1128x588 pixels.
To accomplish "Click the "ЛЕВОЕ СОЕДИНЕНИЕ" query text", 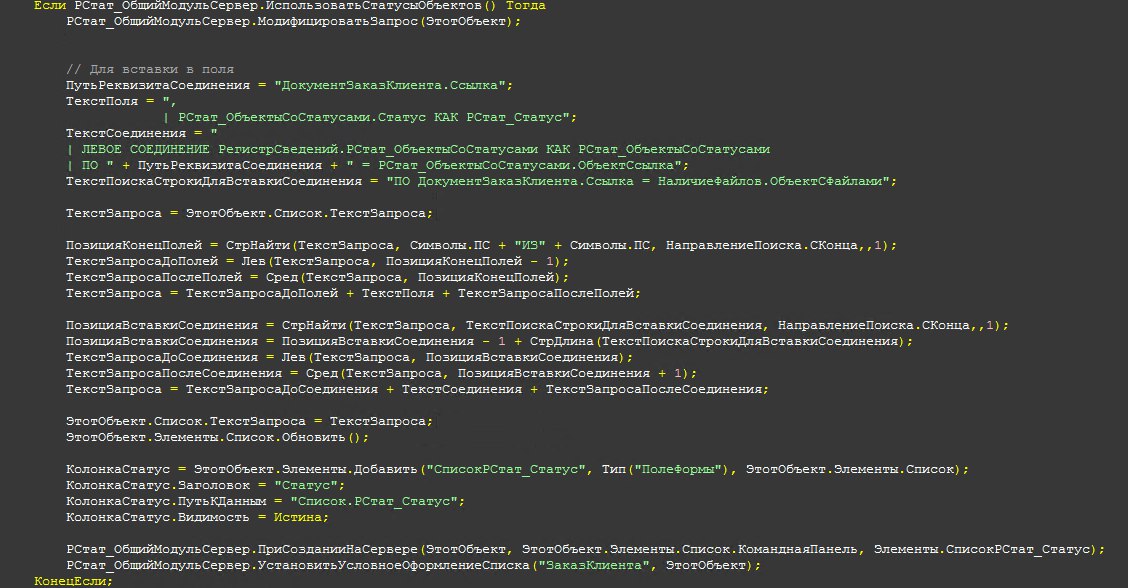I will pos(145,150).
